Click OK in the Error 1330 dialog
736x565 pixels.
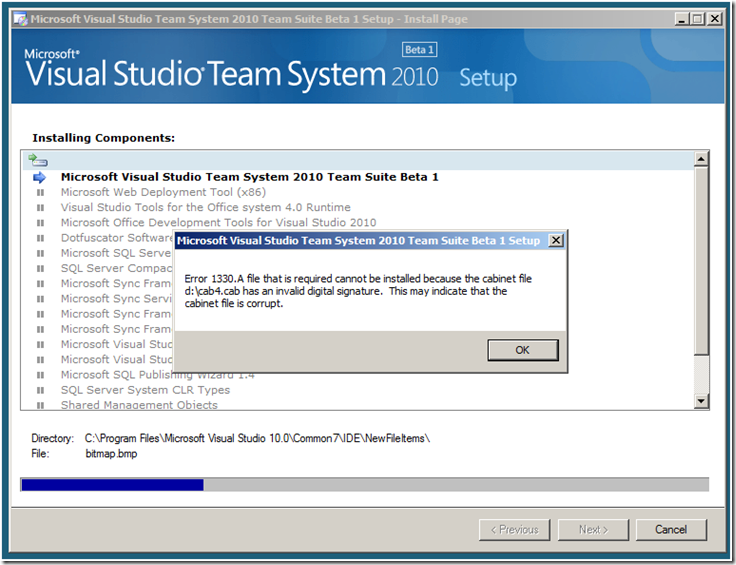(522, 350)
